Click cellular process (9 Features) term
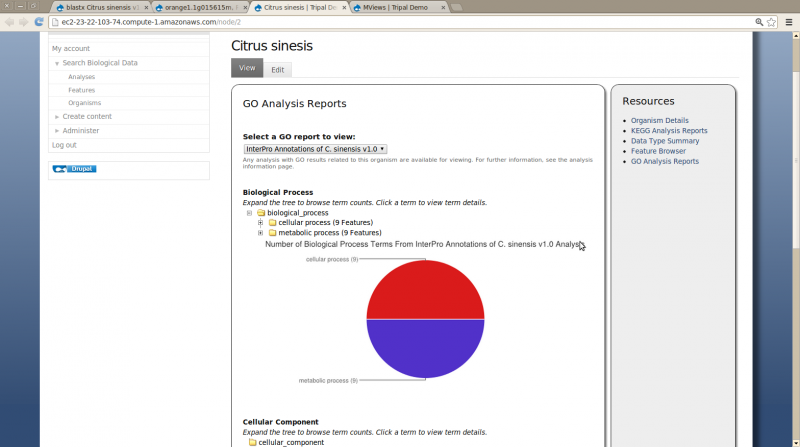 click(x=326, y=222)
